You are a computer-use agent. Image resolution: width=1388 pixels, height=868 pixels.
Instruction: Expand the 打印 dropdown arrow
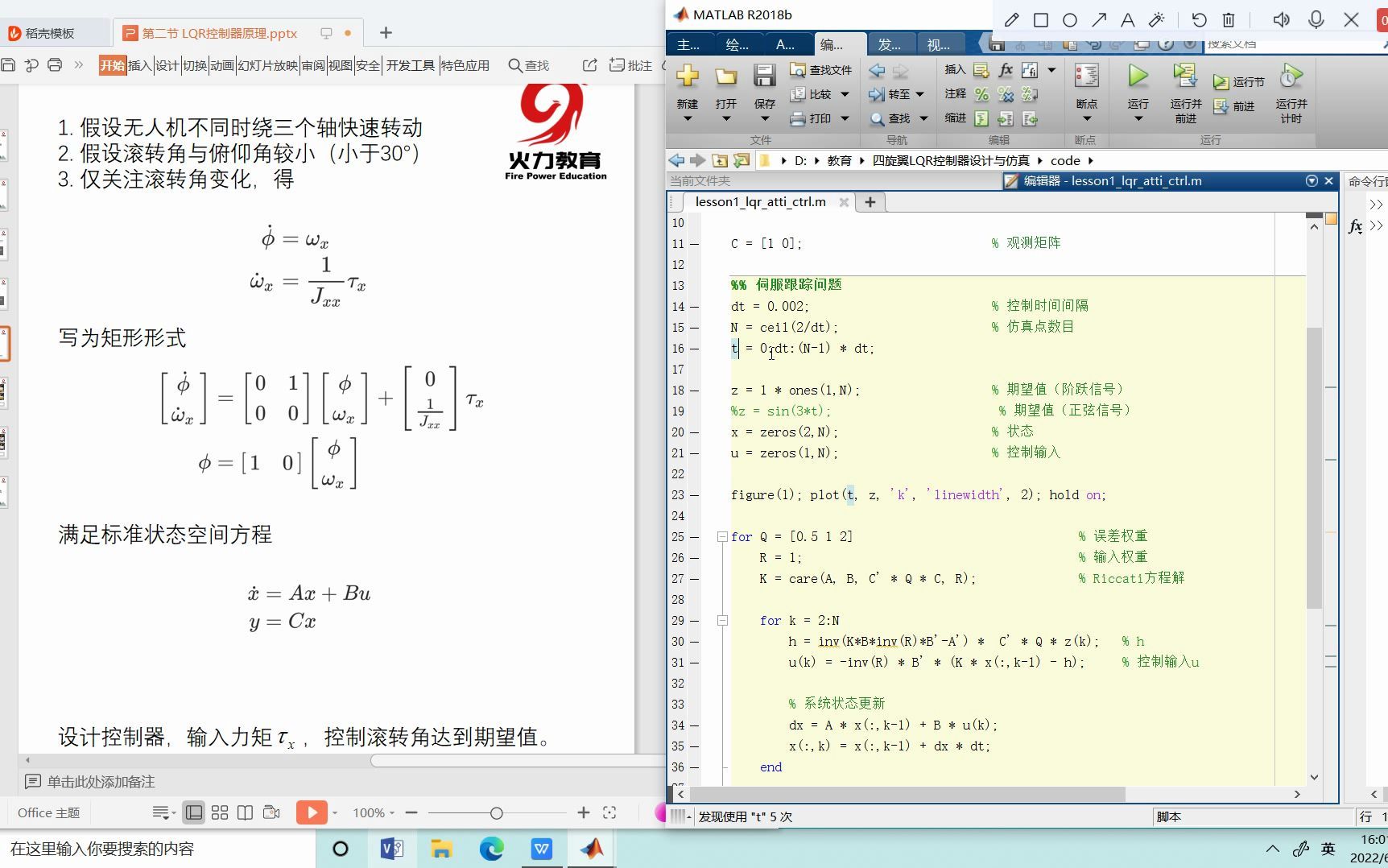pyautogui.click(x=845, y=119)
